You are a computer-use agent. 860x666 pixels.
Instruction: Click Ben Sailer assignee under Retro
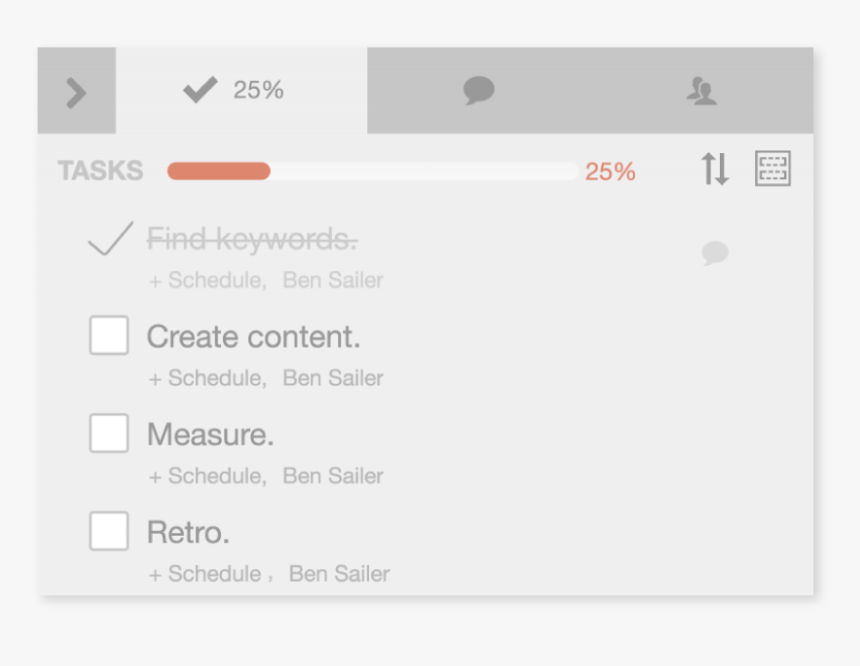tap(340, 574)
